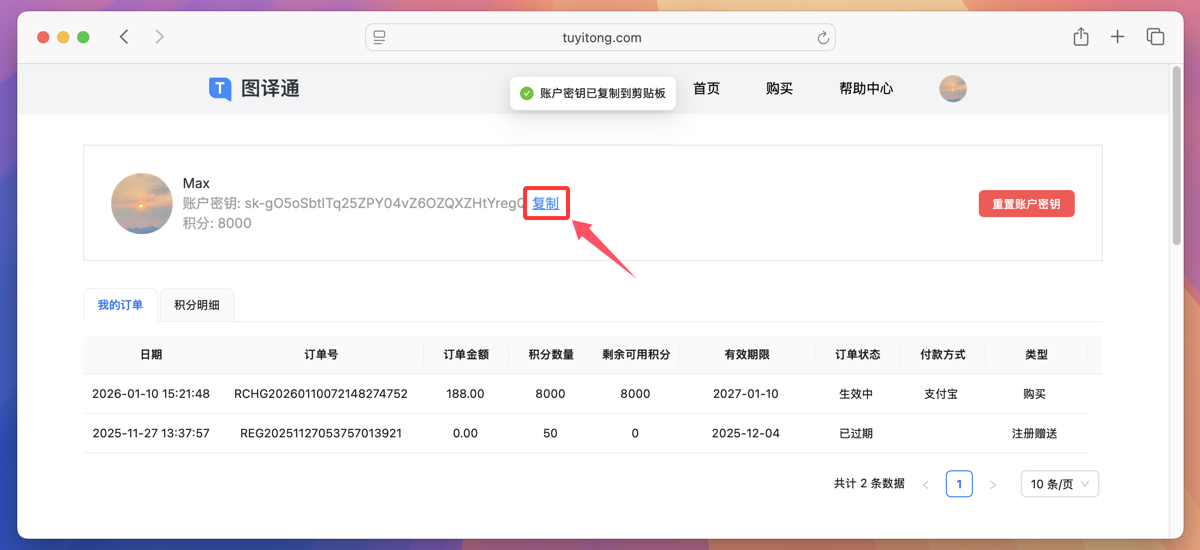Click Safari forward navigation arrow

[159, 37]
